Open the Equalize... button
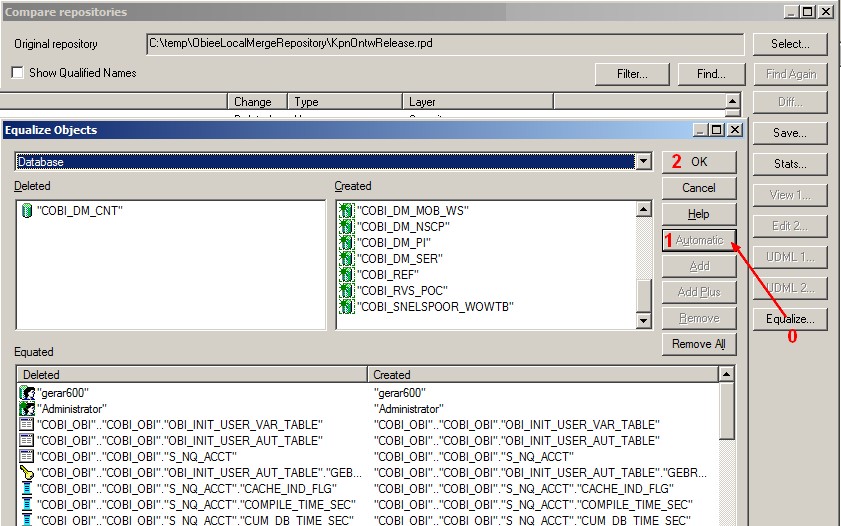This screenshot has width=841, height=526. pyautogui.click(x=789, y=319)
